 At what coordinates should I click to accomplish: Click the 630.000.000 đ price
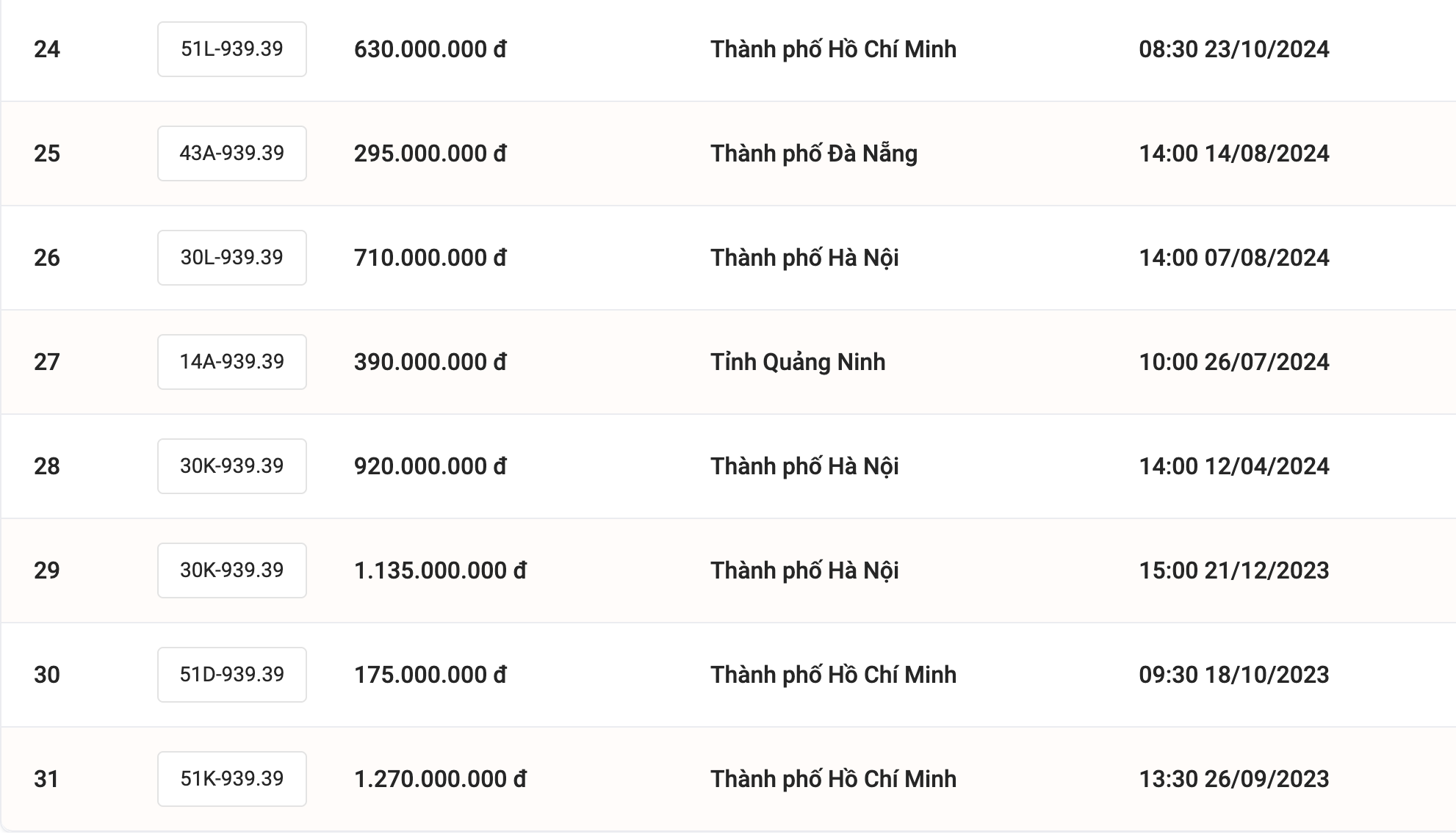click(430, 49)
